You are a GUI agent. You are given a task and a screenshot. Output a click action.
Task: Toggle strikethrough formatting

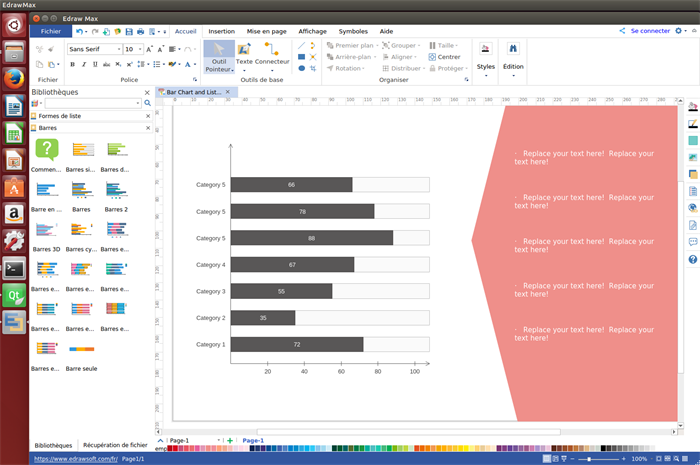click(x=106, y=65)
